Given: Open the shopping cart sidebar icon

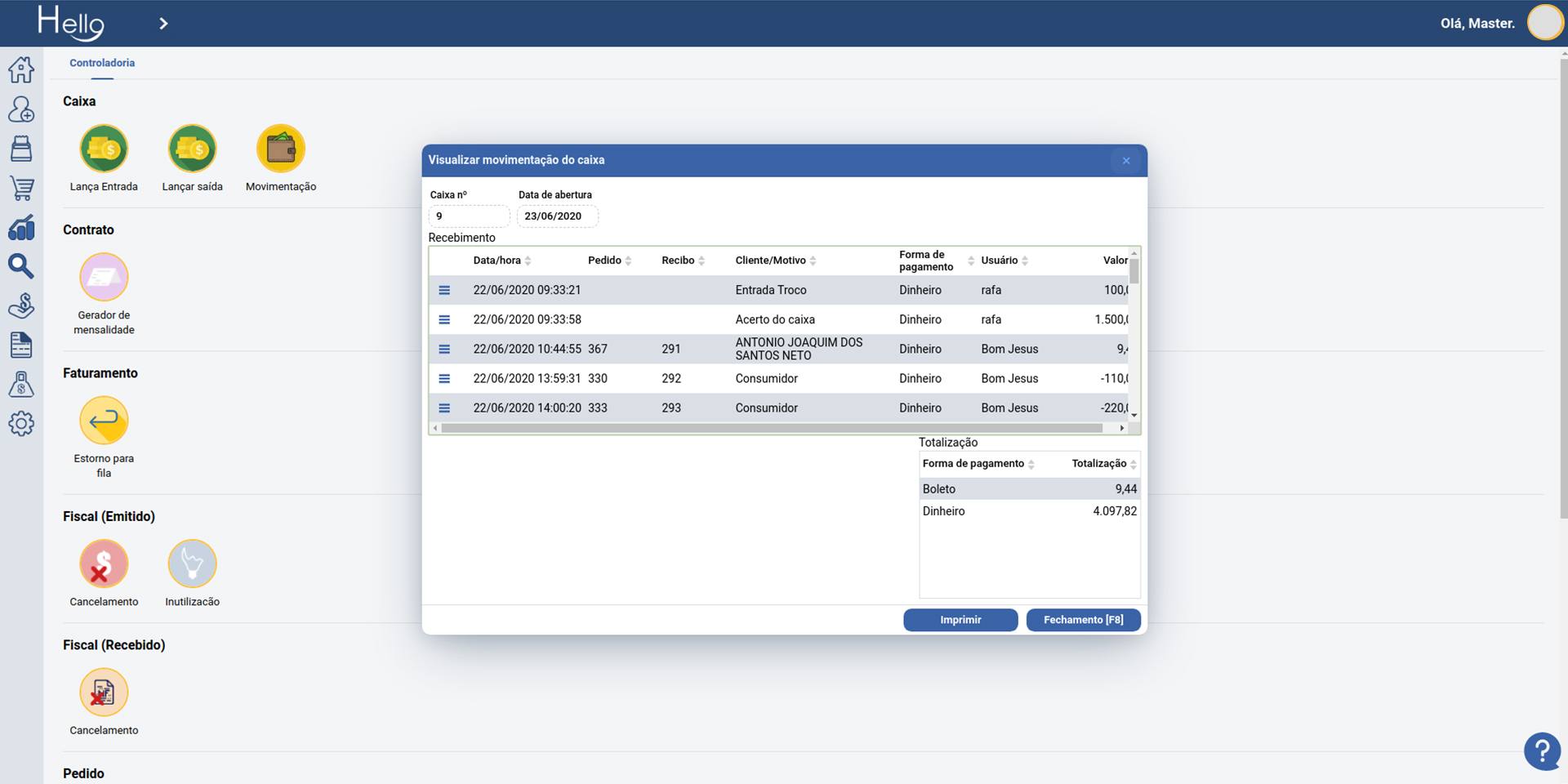Looking at the screenshot, I should 21,189.
